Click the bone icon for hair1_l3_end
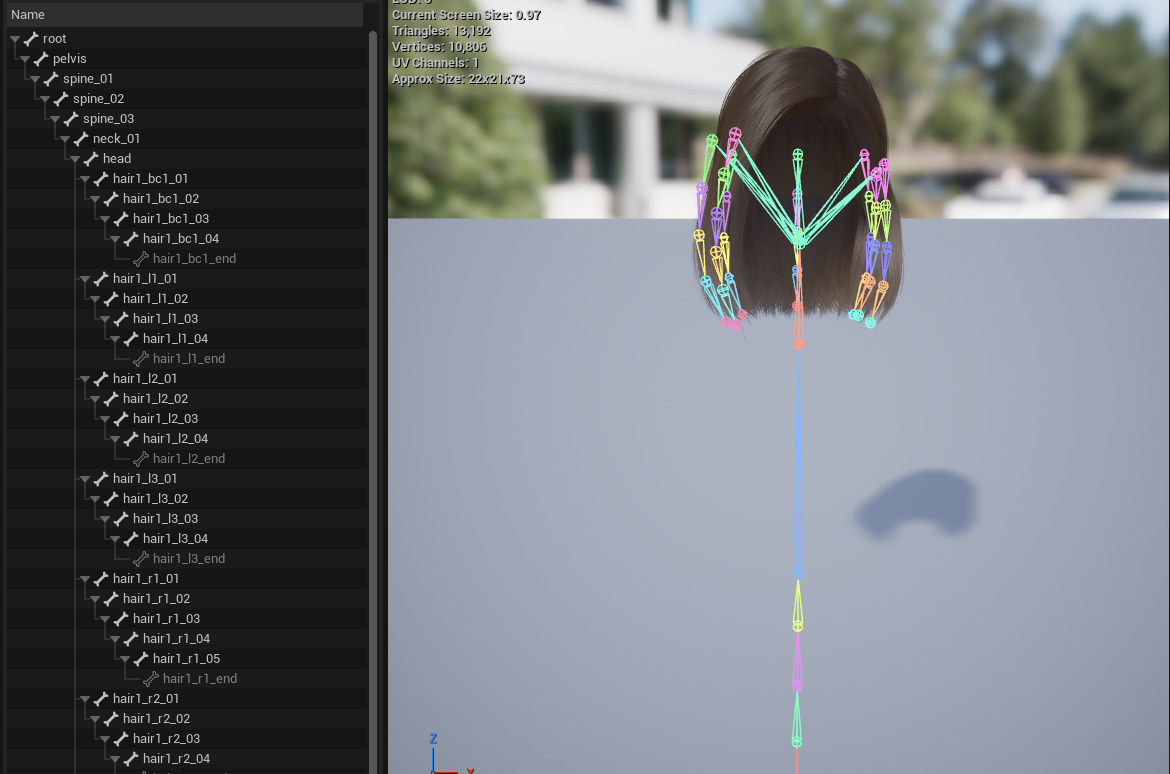The width and height of the screenshot is (1170, 774). 141,559
